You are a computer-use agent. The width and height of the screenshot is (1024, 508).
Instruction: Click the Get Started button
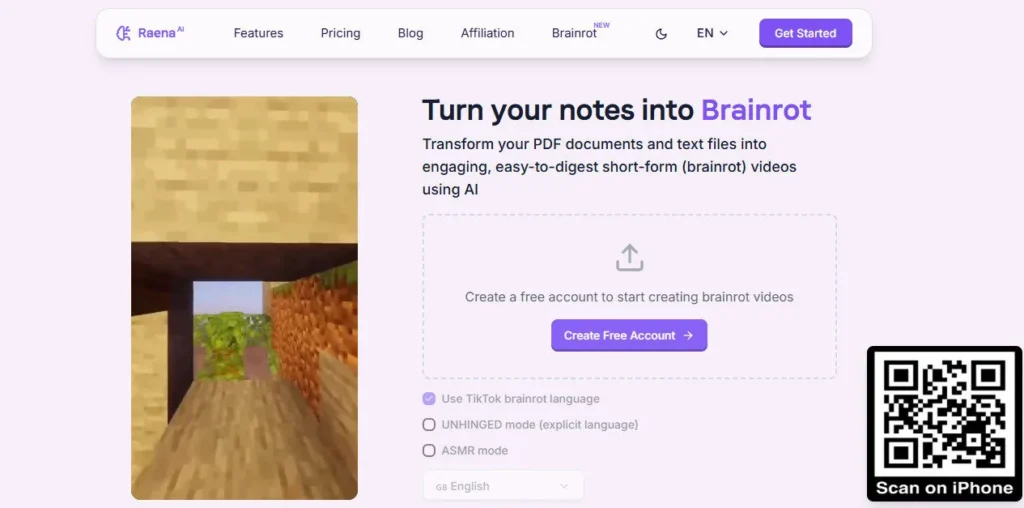coord(805,33)
